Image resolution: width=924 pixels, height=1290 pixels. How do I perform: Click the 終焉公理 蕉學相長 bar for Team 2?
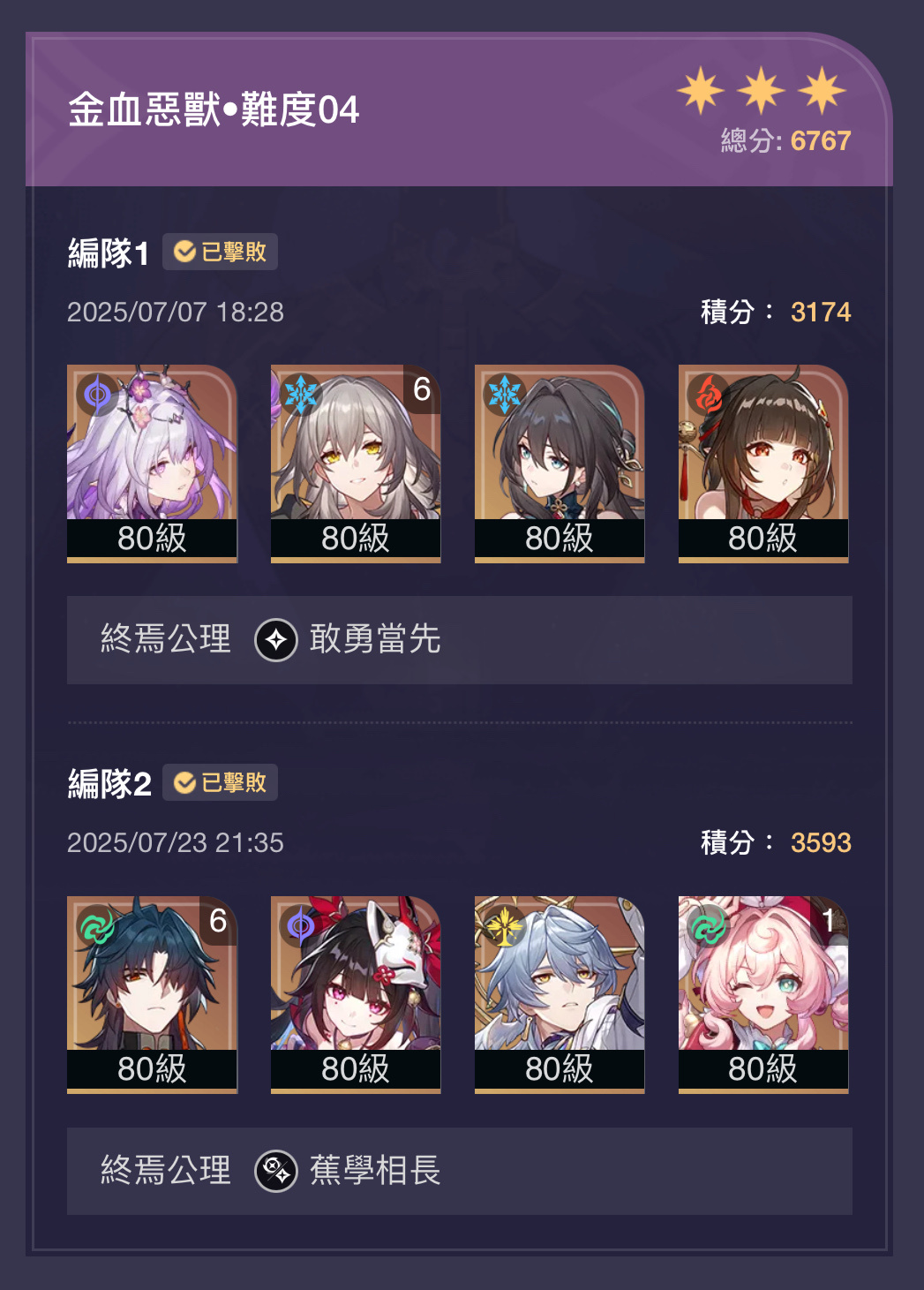coord(460,1171)
